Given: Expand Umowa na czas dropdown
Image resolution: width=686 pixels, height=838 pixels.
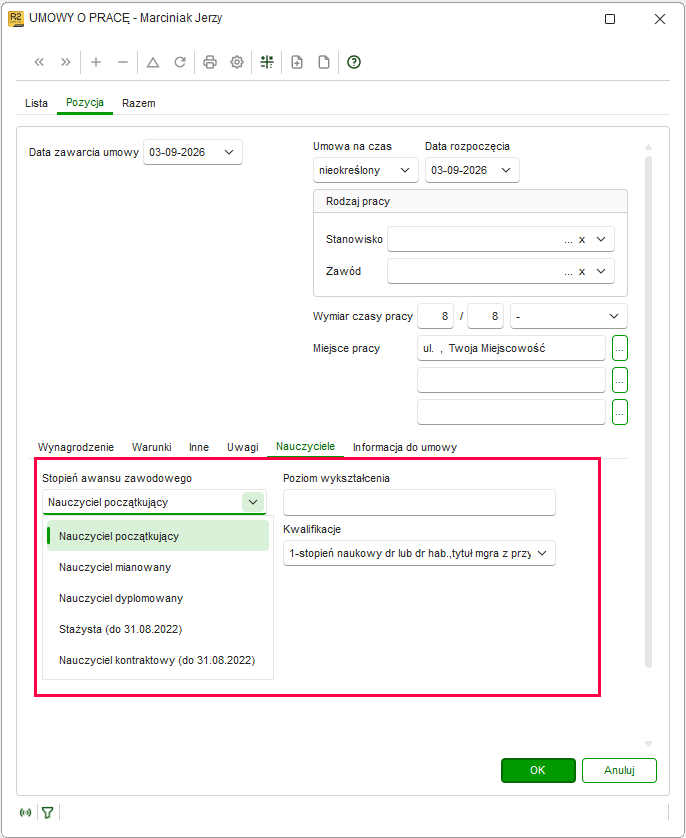Looking at the screenshot, I should (405, 170).
